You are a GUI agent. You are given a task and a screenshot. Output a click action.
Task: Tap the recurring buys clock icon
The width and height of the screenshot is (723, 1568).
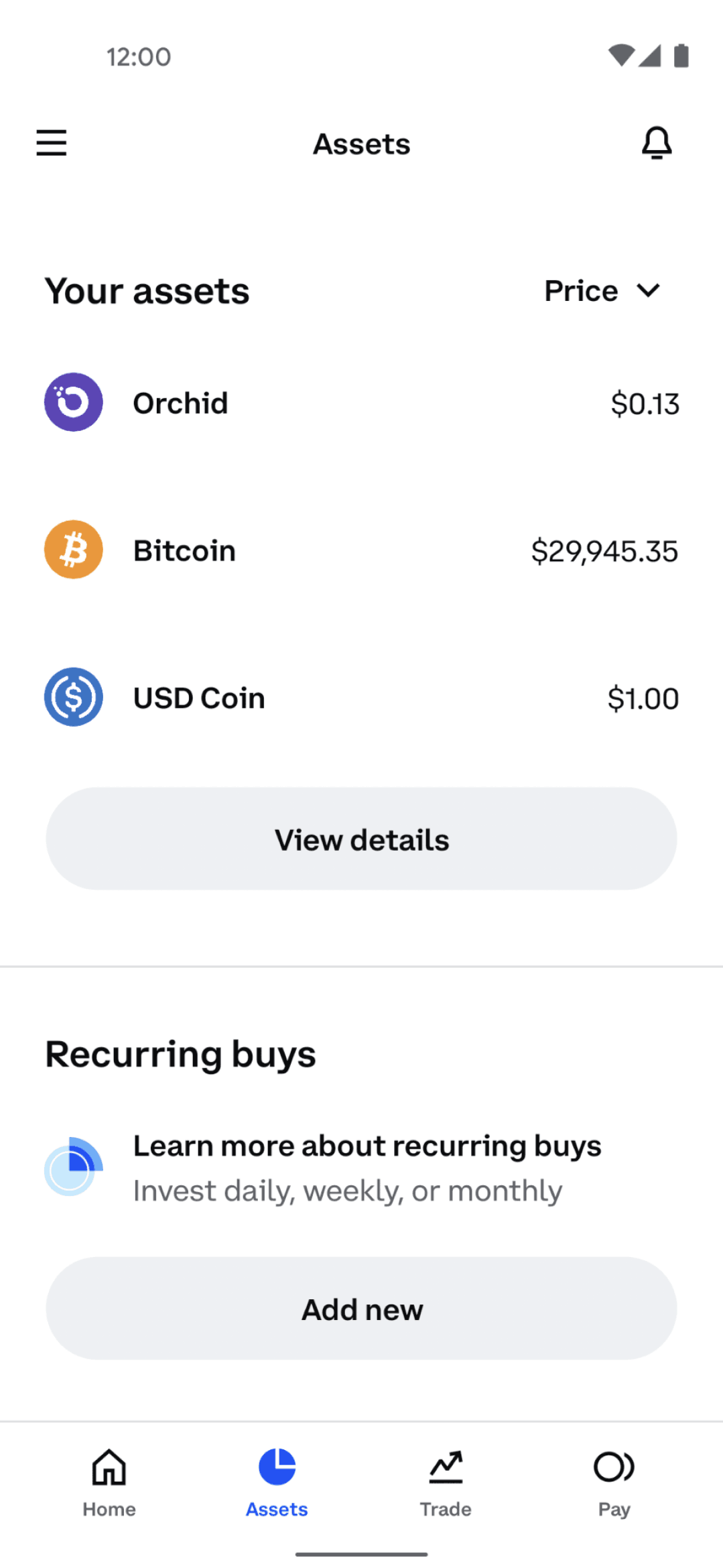[x=73, y=1166]
